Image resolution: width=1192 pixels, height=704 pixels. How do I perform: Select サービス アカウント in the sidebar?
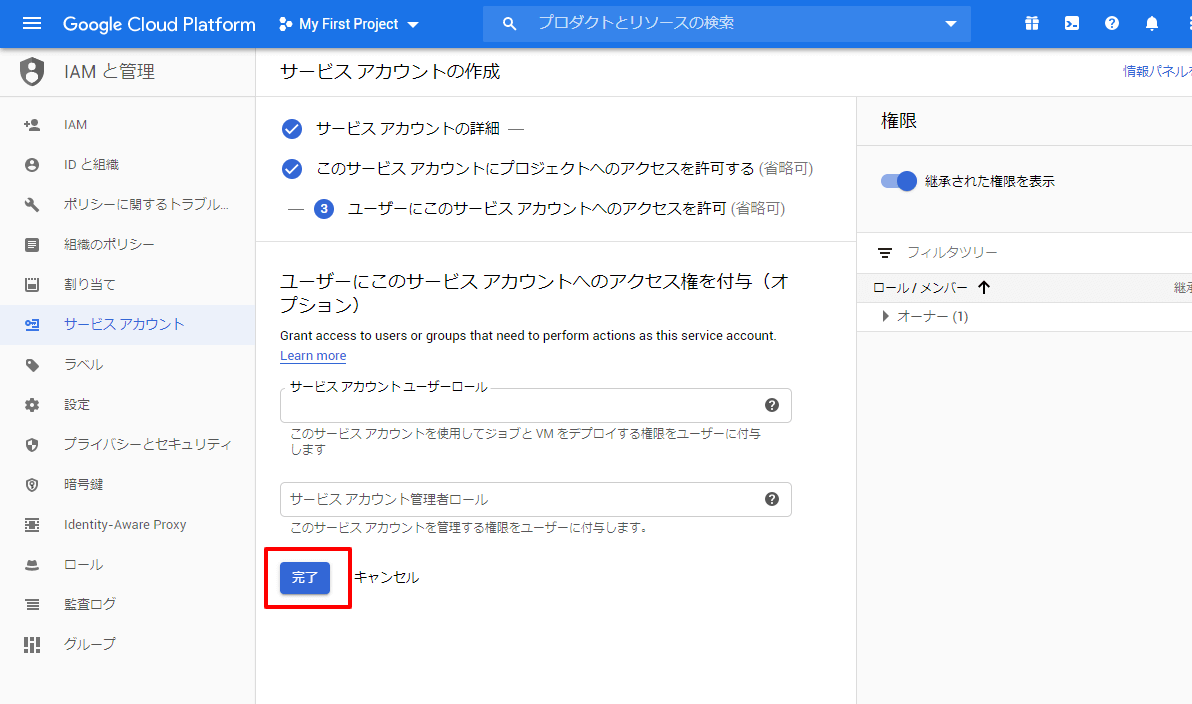point(110,324)
